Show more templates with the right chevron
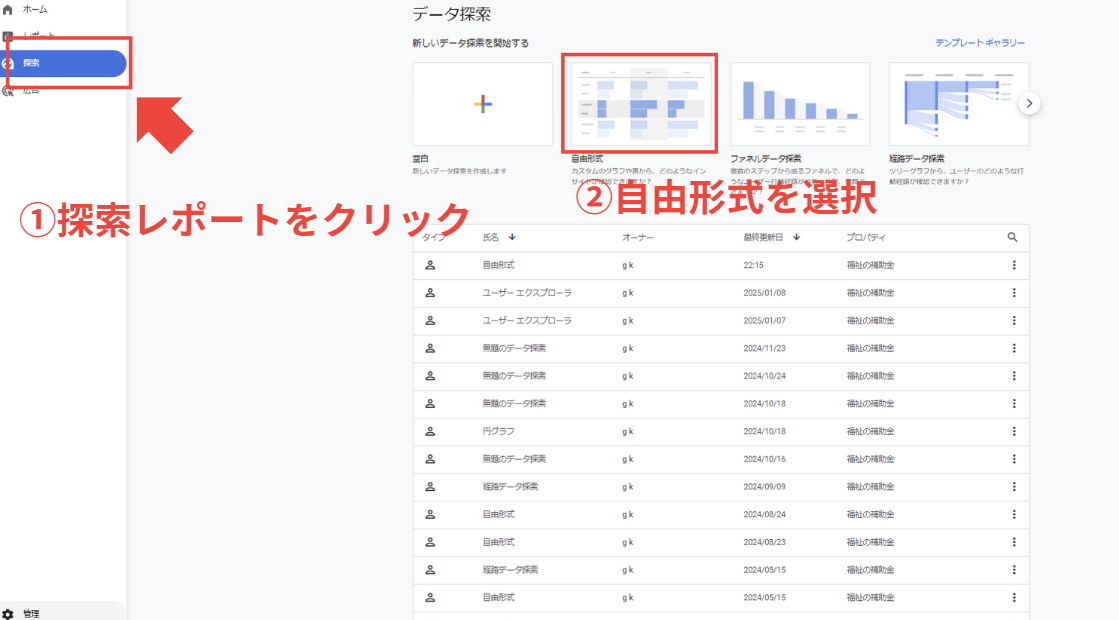 pos(1029,103)
